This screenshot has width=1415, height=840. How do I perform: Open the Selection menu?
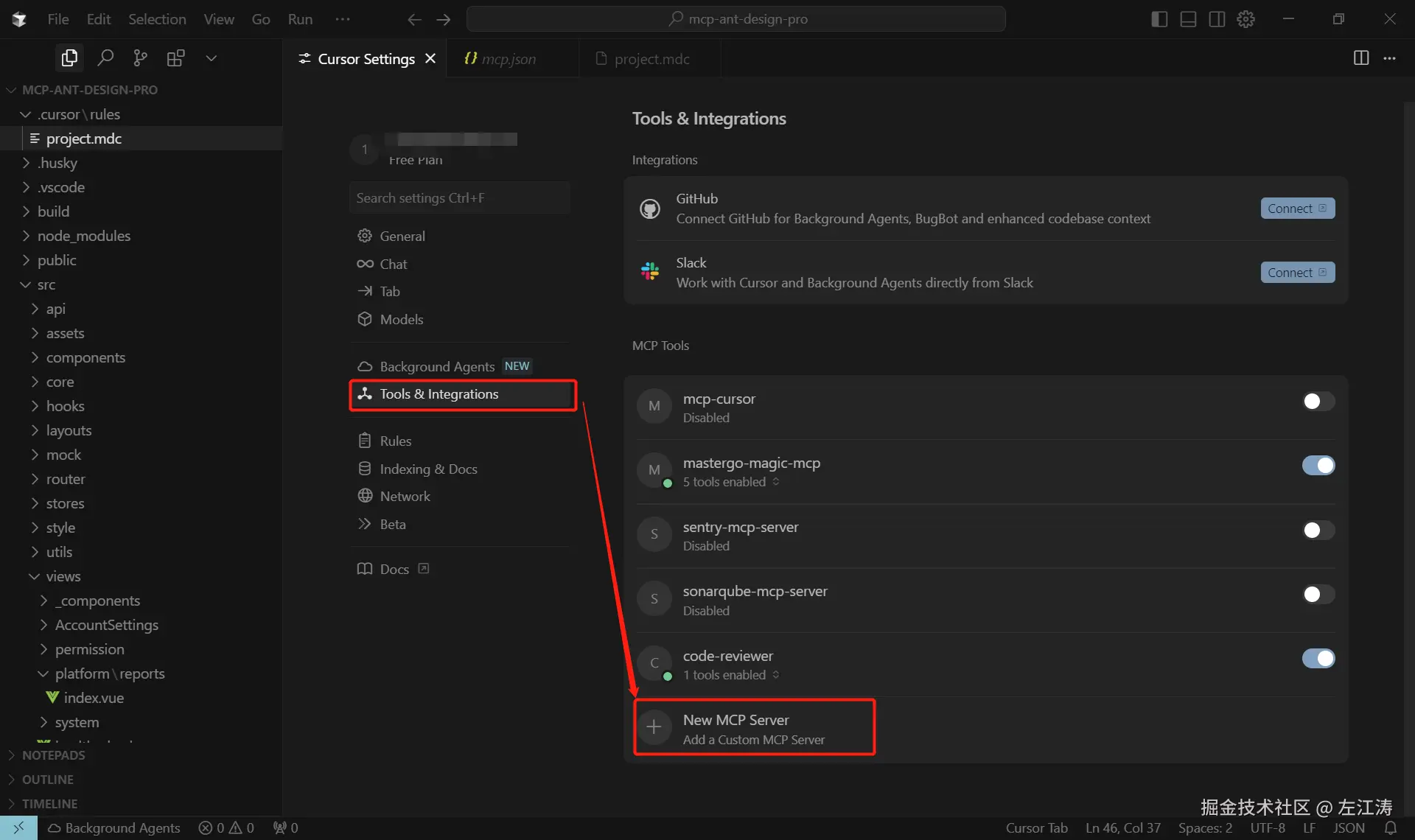[x=157, y=19]
